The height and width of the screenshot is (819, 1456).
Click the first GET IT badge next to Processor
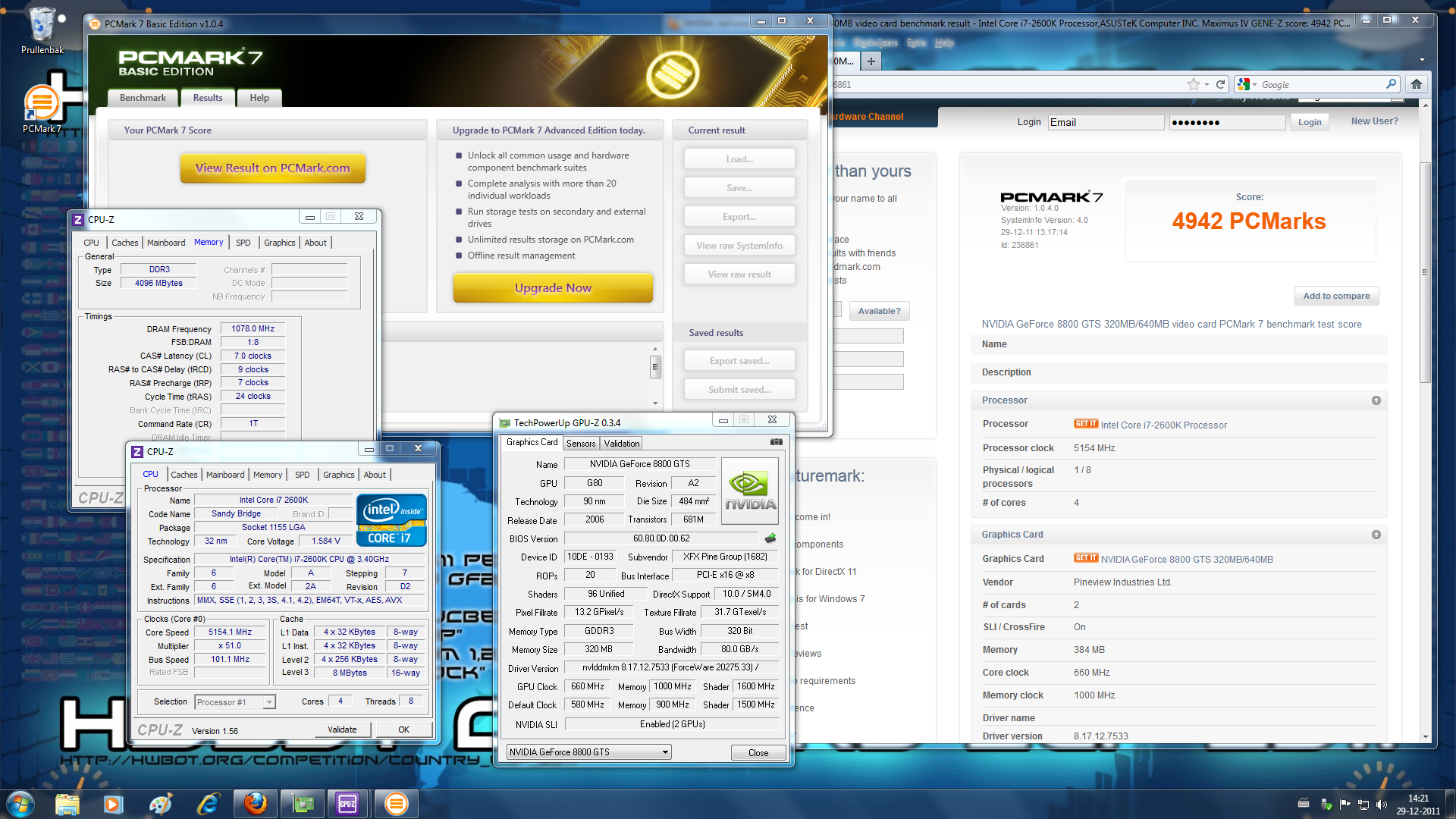point(1085,424)
